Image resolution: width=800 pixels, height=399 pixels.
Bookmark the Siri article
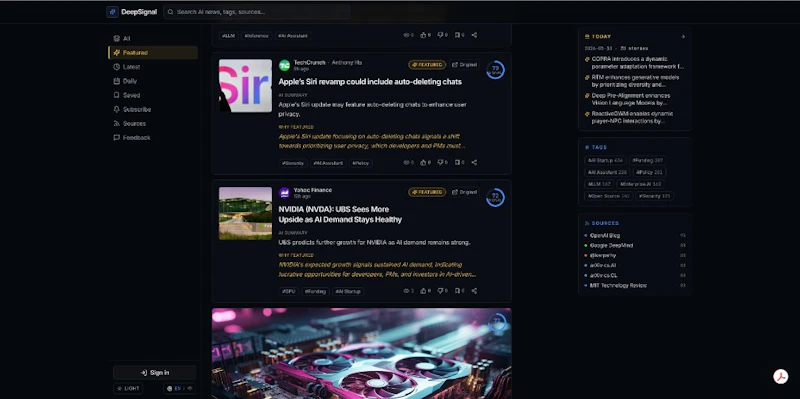click(x=459, y=163)
